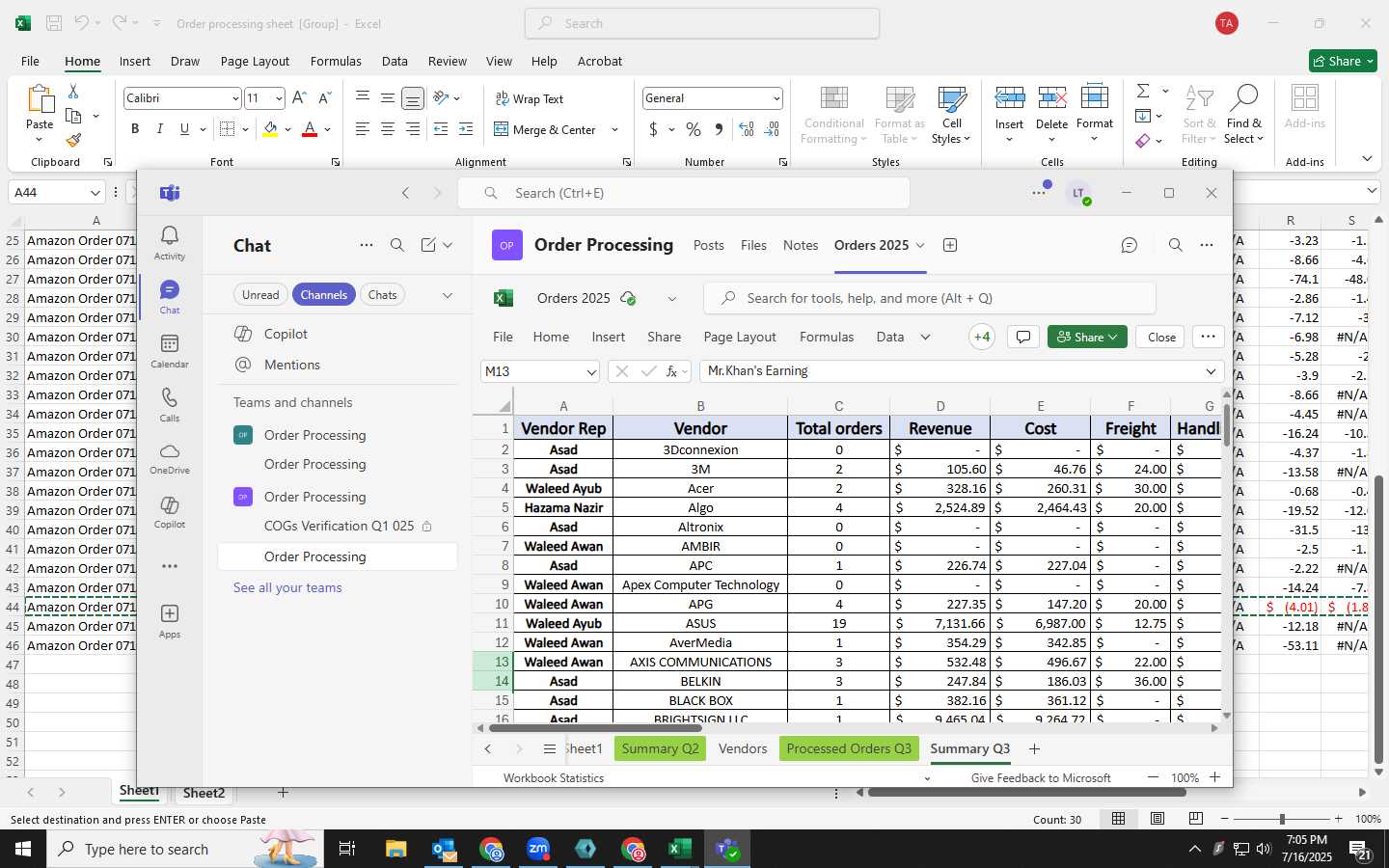The width and height of the screenshot is (1389, 868).
Task: Expand the embedded formula bar chevron
Action: tap(1211, 371)
